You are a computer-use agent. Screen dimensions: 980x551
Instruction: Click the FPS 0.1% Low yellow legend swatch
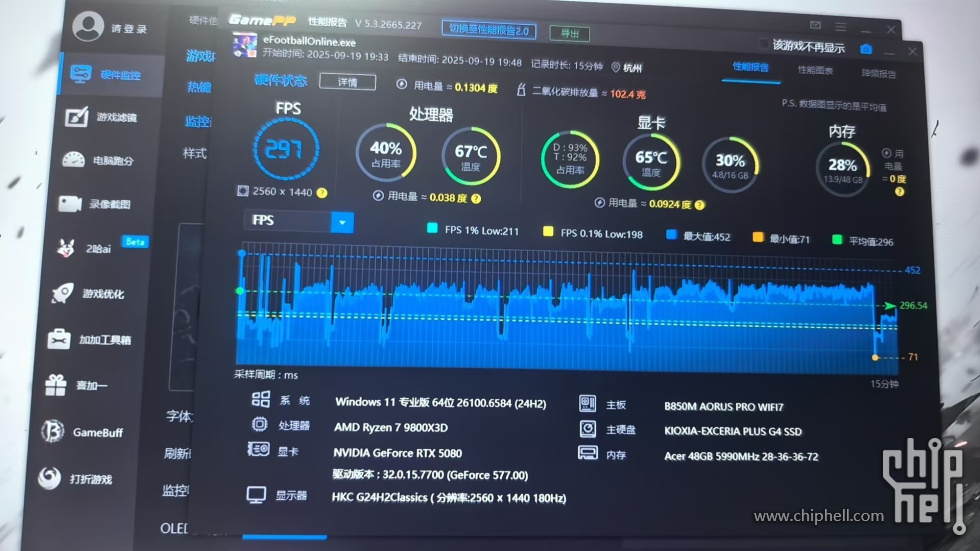(548, 232)
